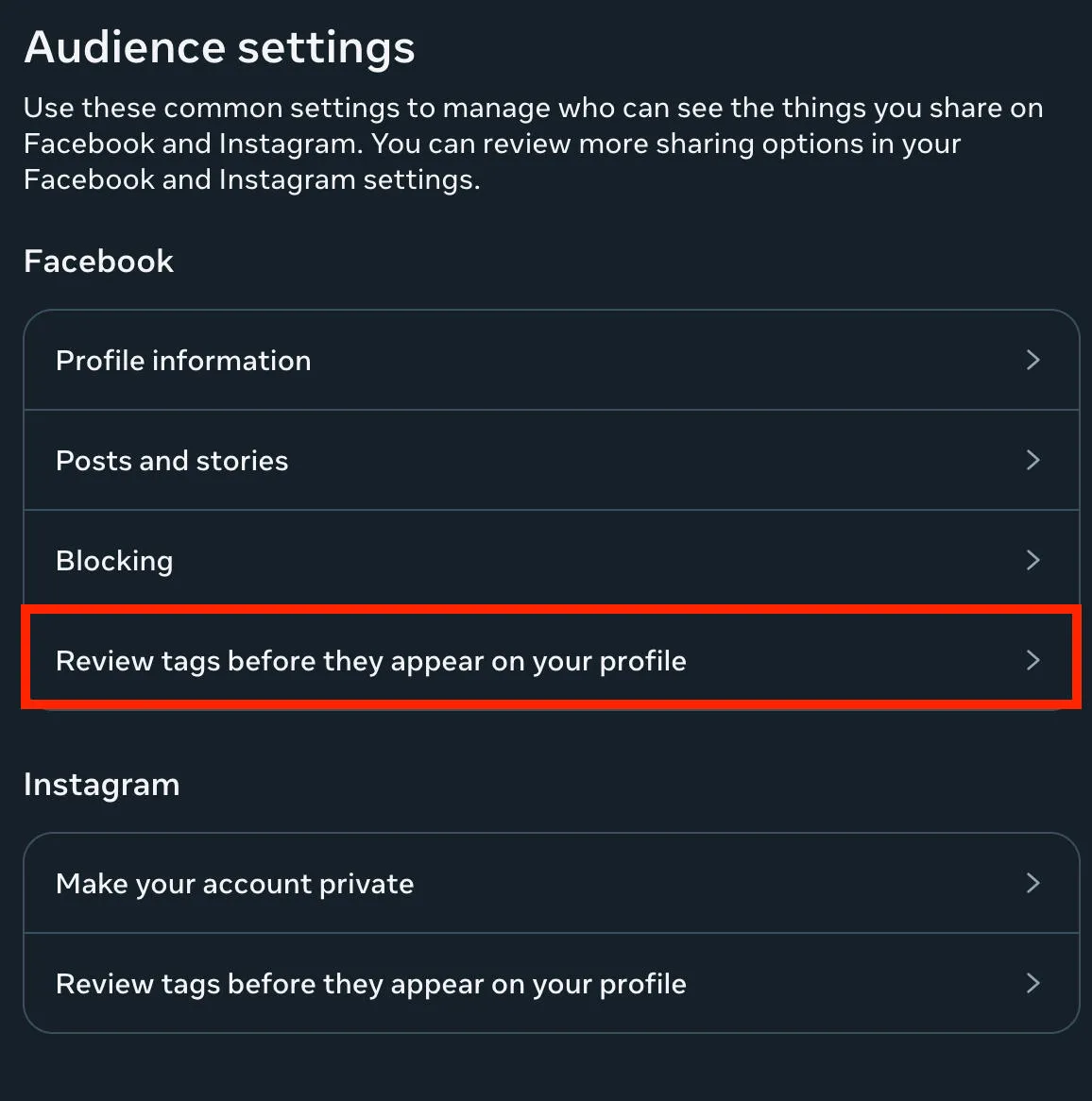1092x1101 pixels.
Task: Click the chevron on Make your account private
Action: pos(1032,883)
